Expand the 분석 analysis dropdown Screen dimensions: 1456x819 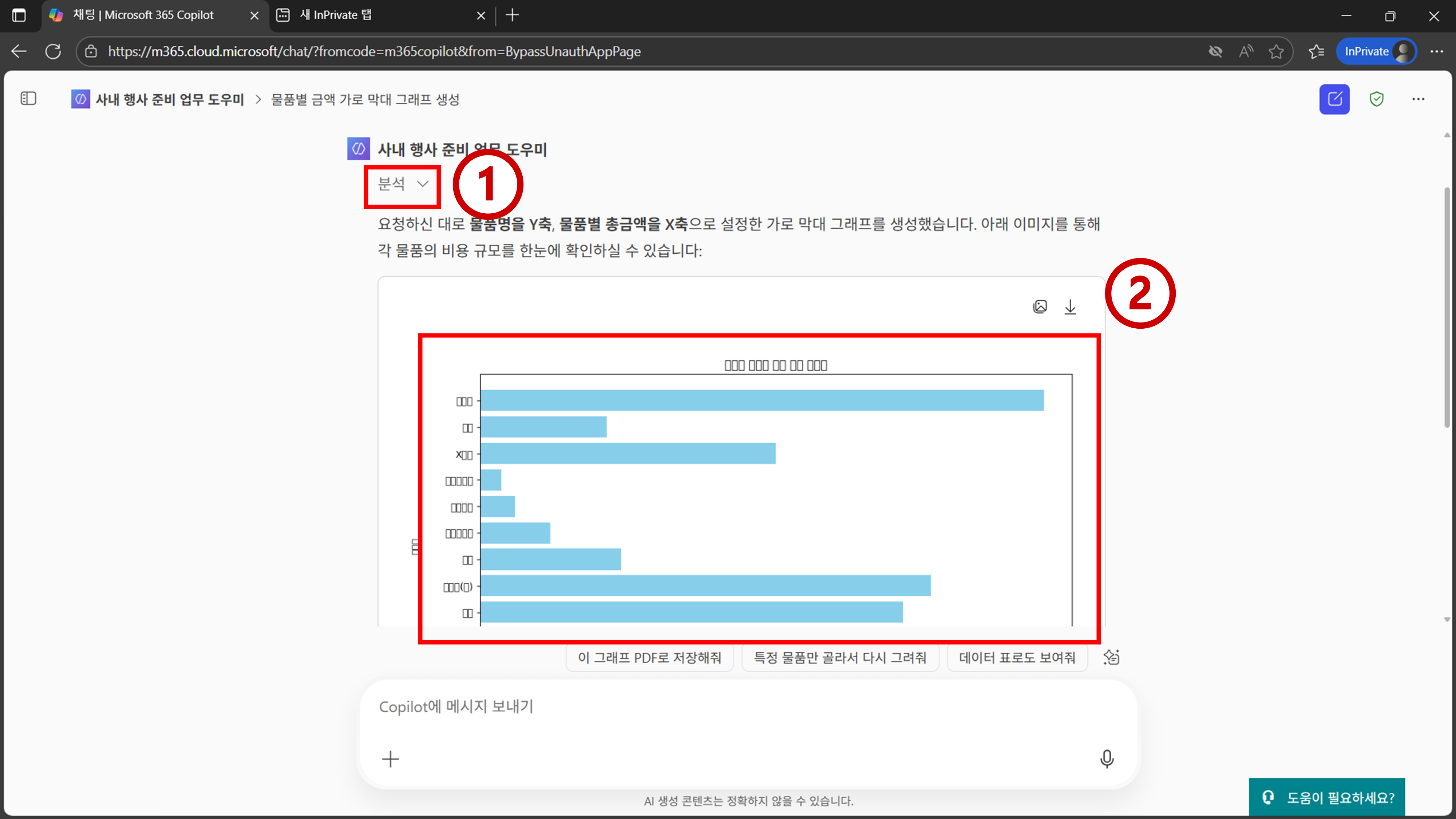point(403,184)
